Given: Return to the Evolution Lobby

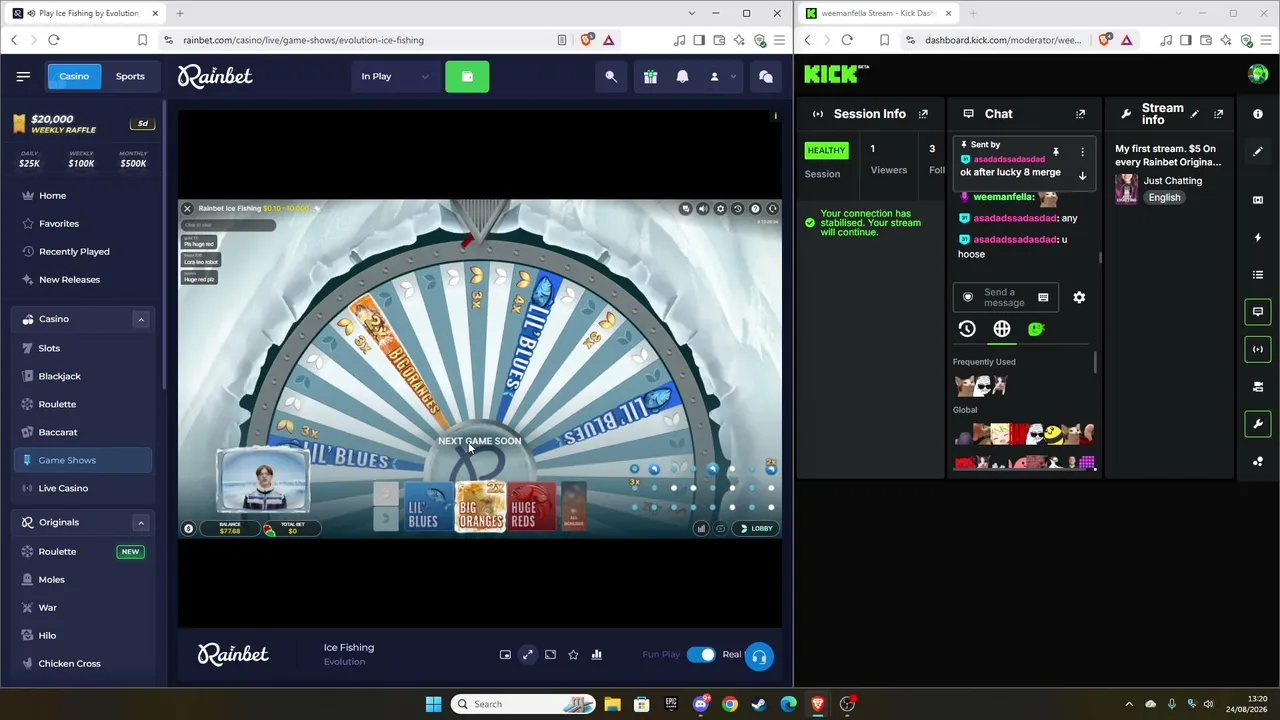Looking at the screenshot, I should [x=756, y=529].
